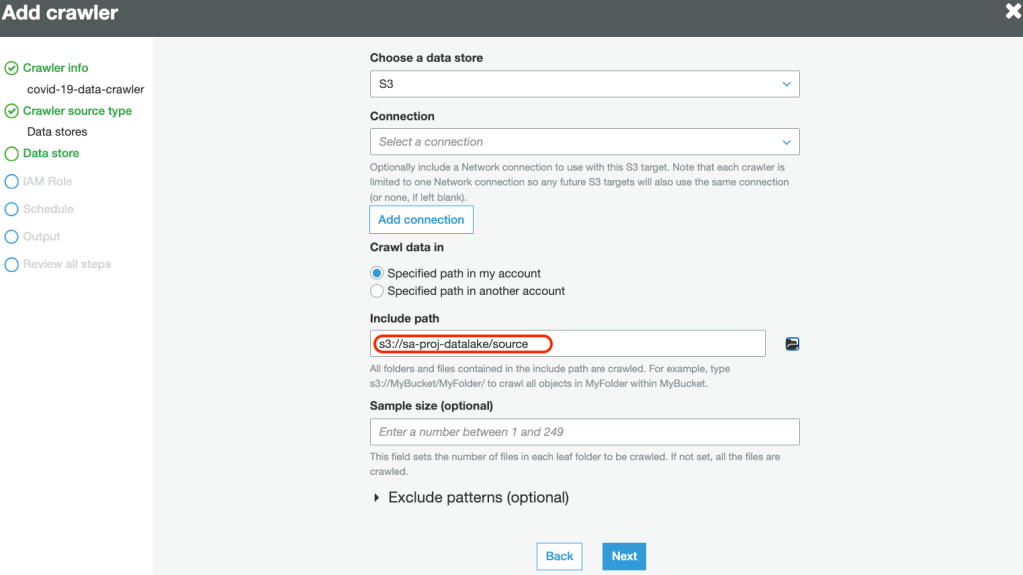Click the S3 folder browse icon
The width and height of the screenshot is (1023, 575).
pyautogui.click(x=792, y=344)
